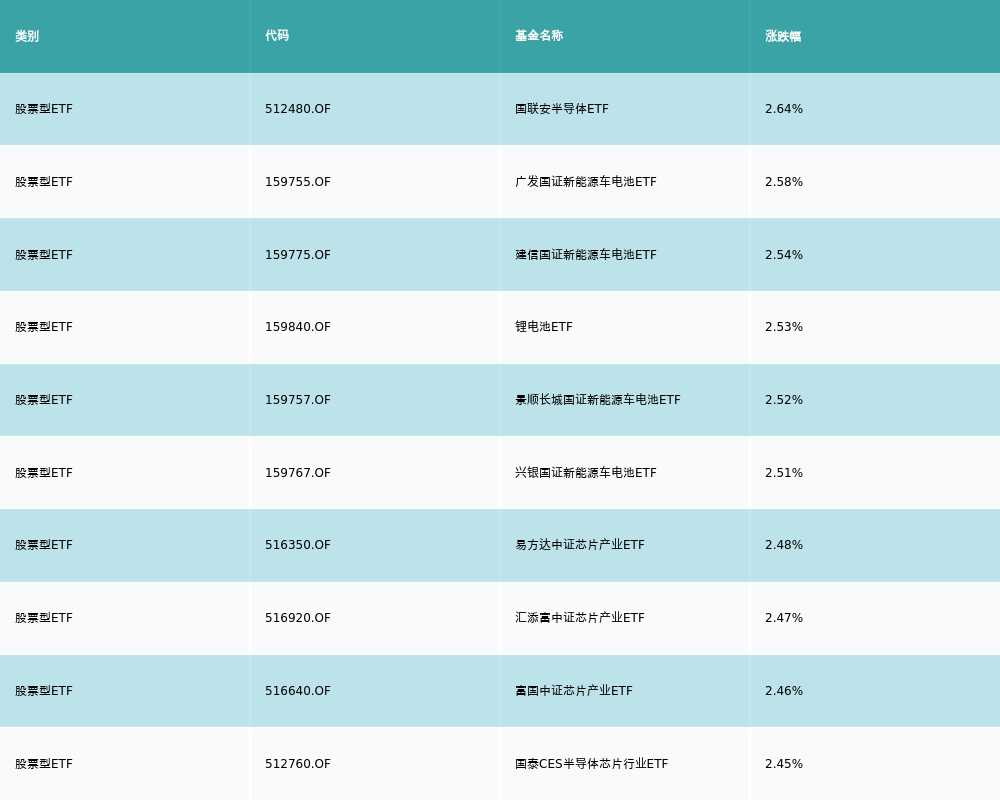
Task: Open 国联安半导体ETF fund name
Action: tap(562, 109)
